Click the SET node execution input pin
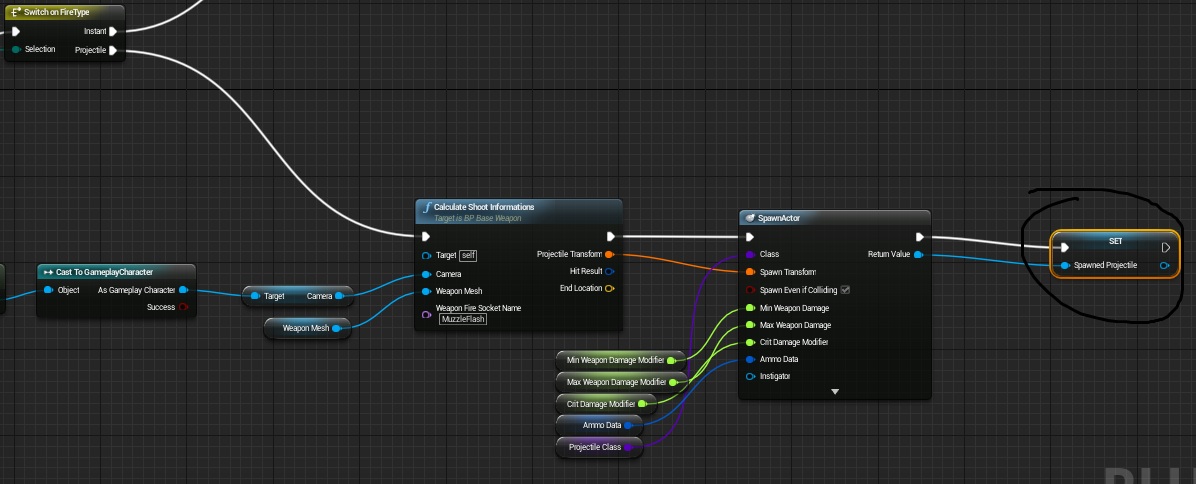 tap(1065, 248)
